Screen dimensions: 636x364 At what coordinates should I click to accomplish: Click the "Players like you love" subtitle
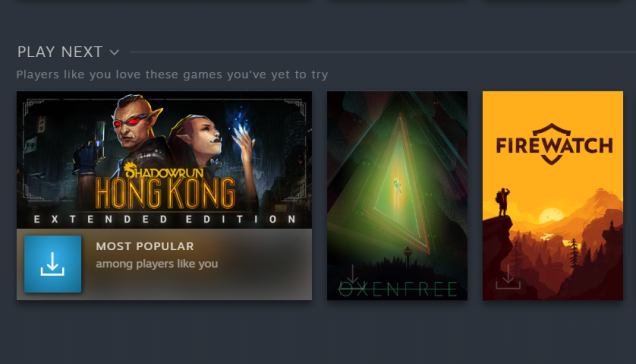[172, 75]
